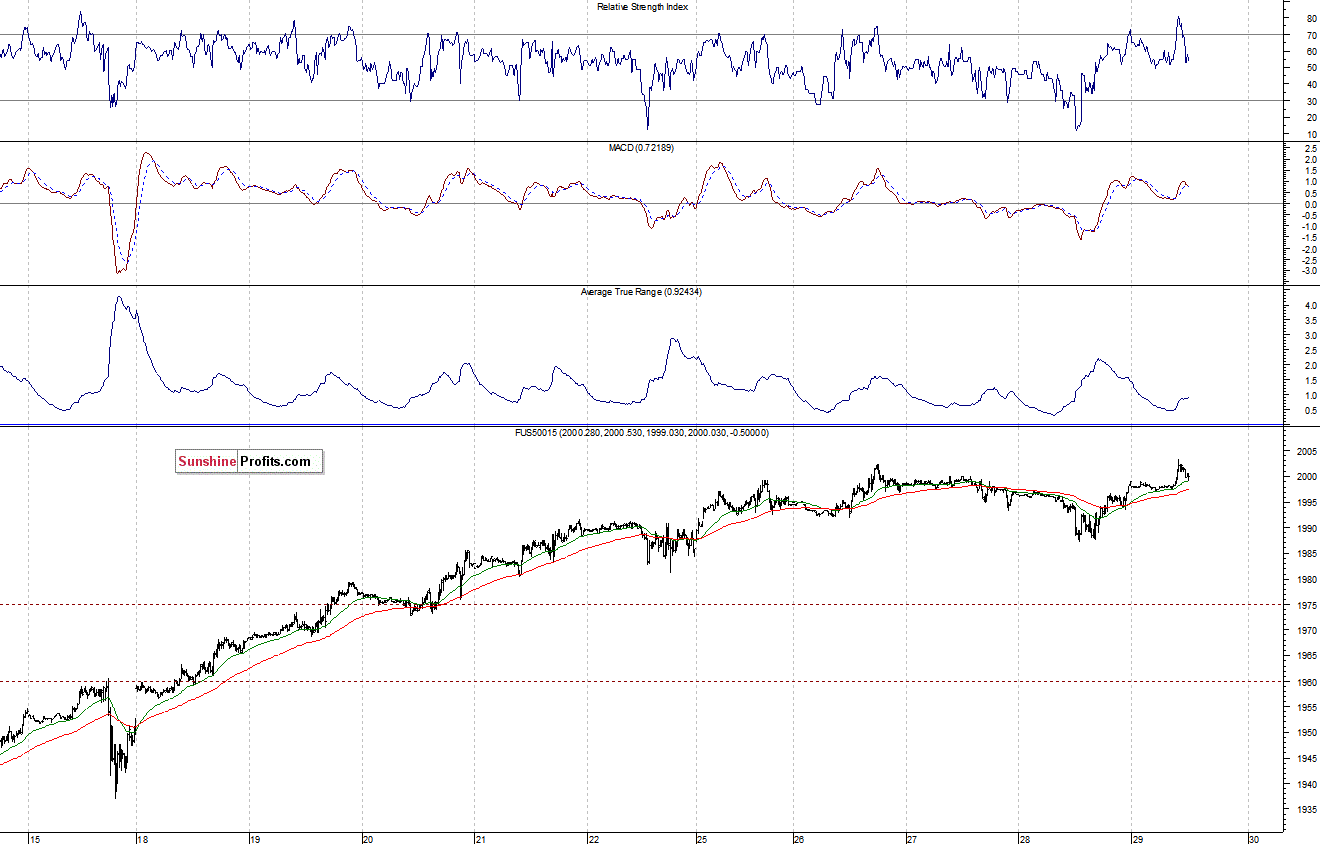Select date label 26 on the time axis
The height and width of the screenshot is (844, 1320).
pyautogui.click(x=798, y=838)
